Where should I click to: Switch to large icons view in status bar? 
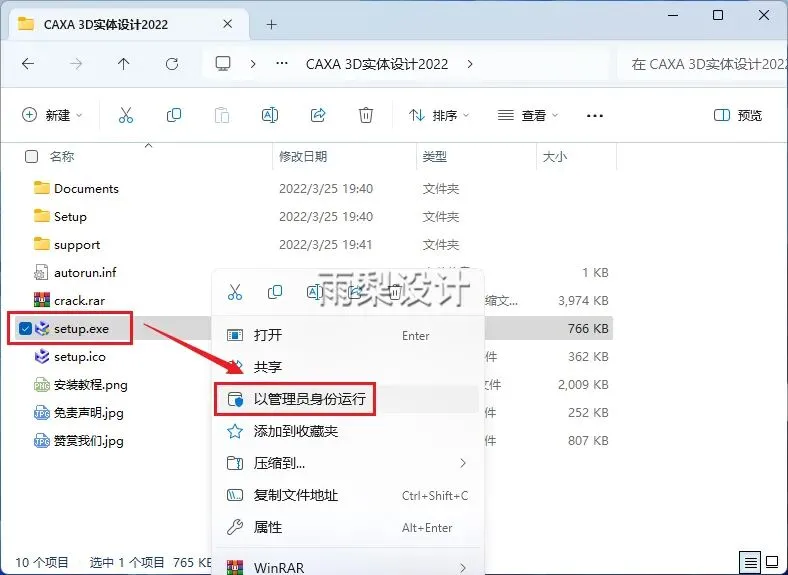(772, 562)
